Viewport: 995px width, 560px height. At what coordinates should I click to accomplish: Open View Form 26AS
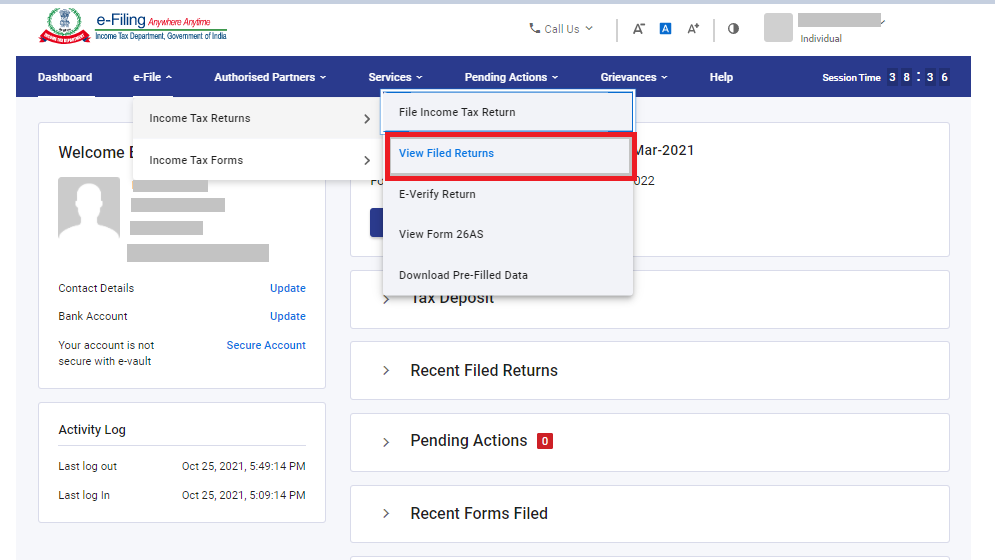click(x=441, y=234)
